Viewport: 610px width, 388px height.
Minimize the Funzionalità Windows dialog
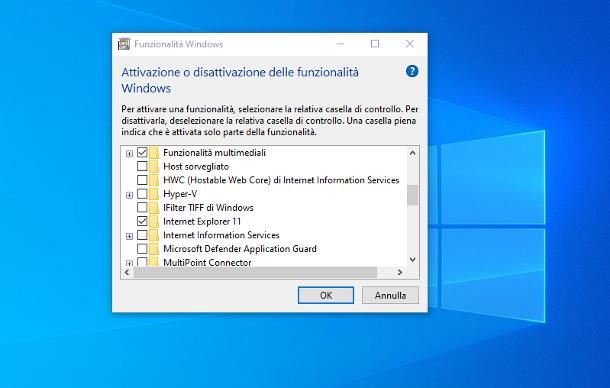tap(340, 44)
